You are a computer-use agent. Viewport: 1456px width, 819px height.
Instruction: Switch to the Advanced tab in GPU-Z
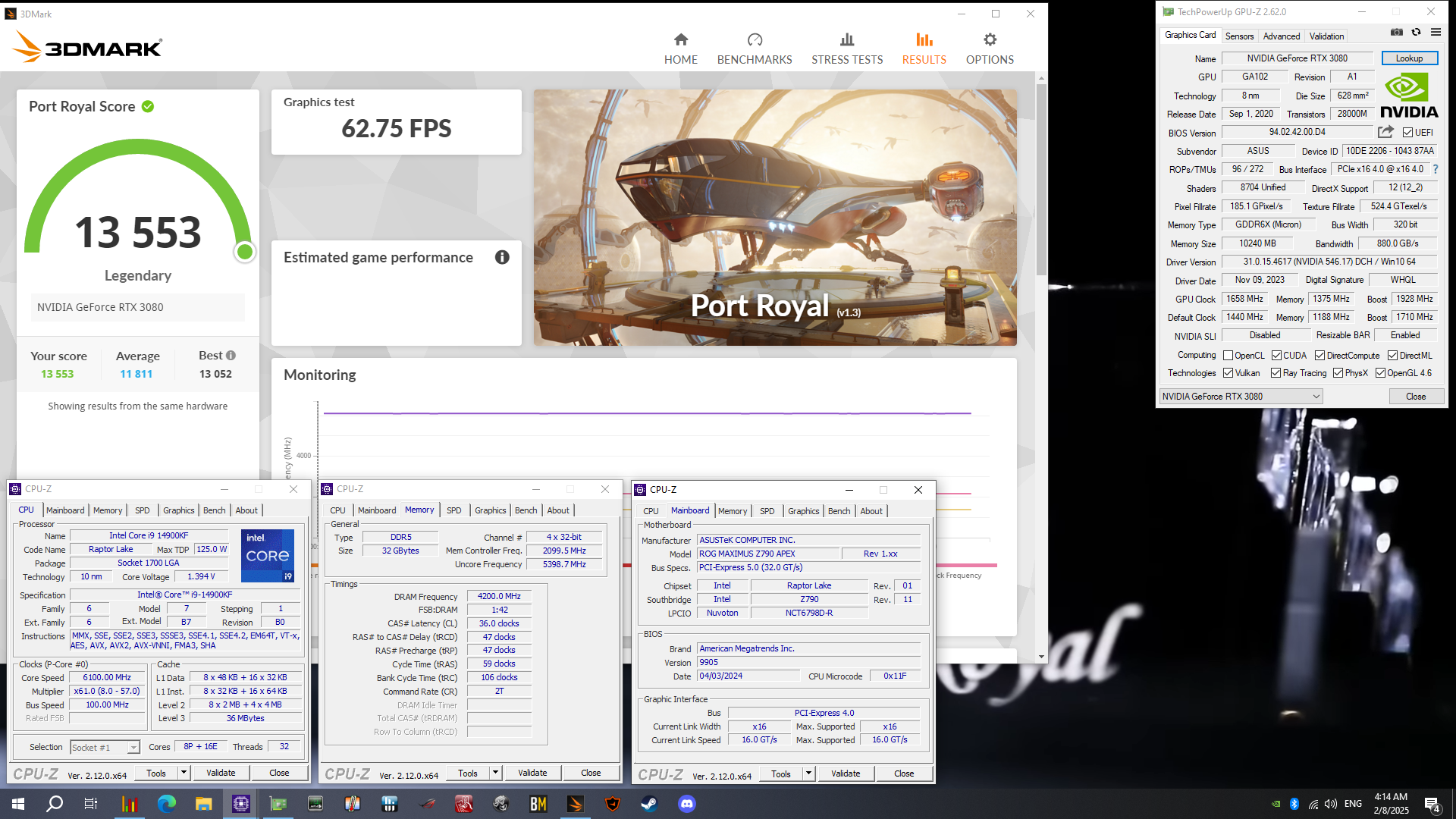click(x=1281, y=36)
